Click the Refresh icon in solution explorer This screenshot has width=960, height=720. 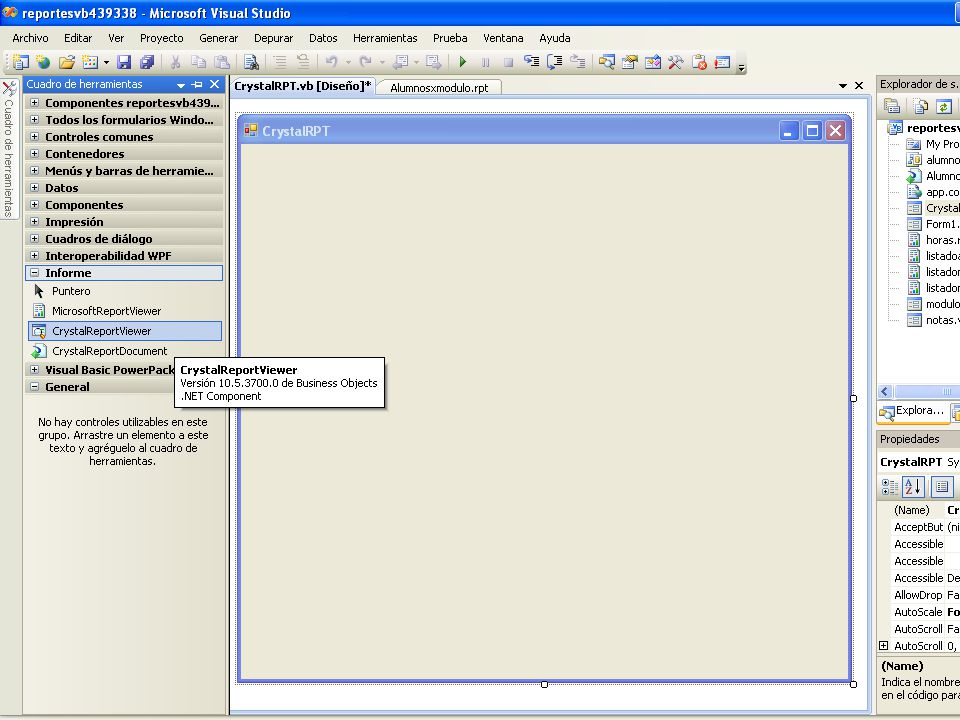(943, 107)
